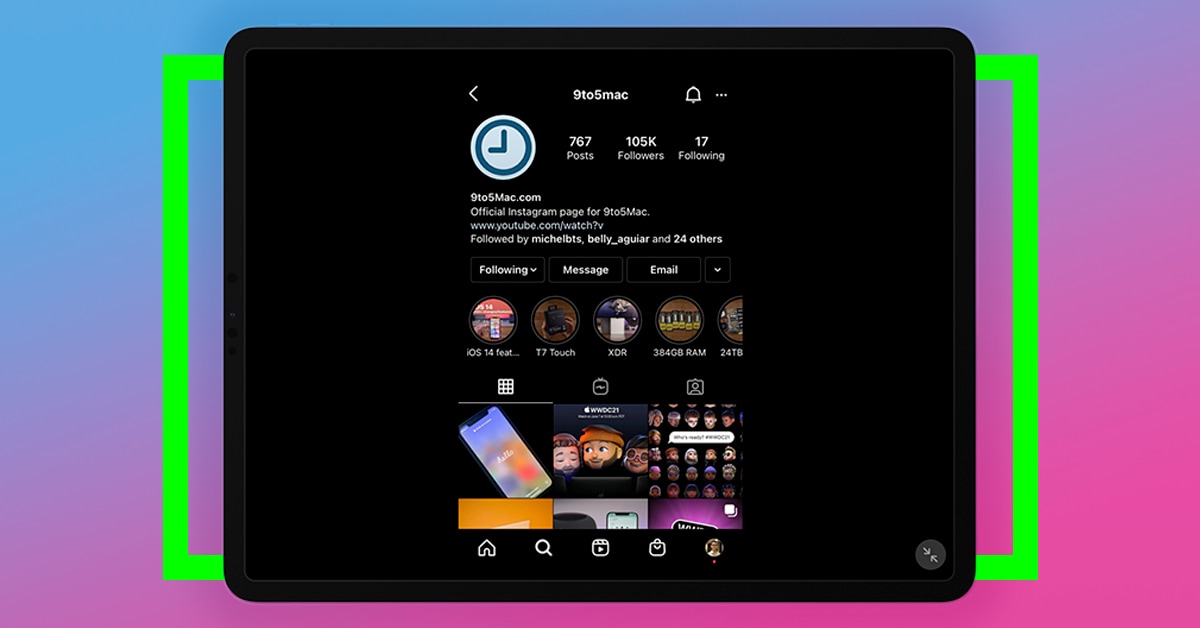The height and width of the screenshot is (628, 1200).
Task: View the 105K Followers list
Action: tap(641, 148)
